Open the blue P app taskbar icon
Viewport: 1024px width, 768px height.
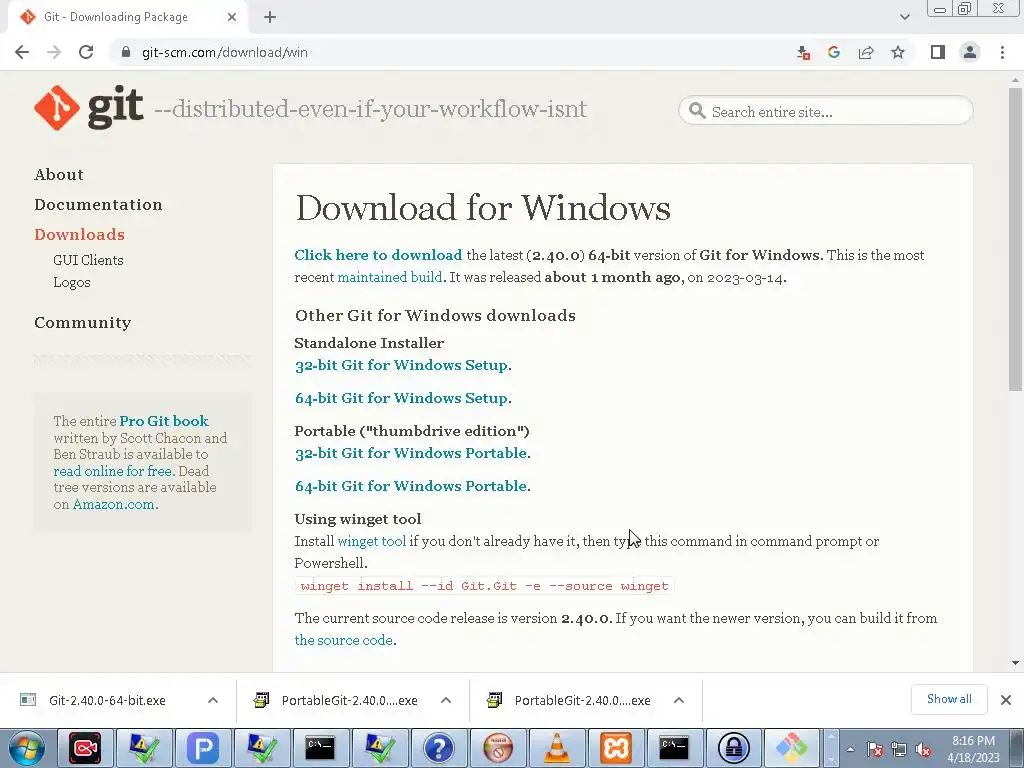202,748
